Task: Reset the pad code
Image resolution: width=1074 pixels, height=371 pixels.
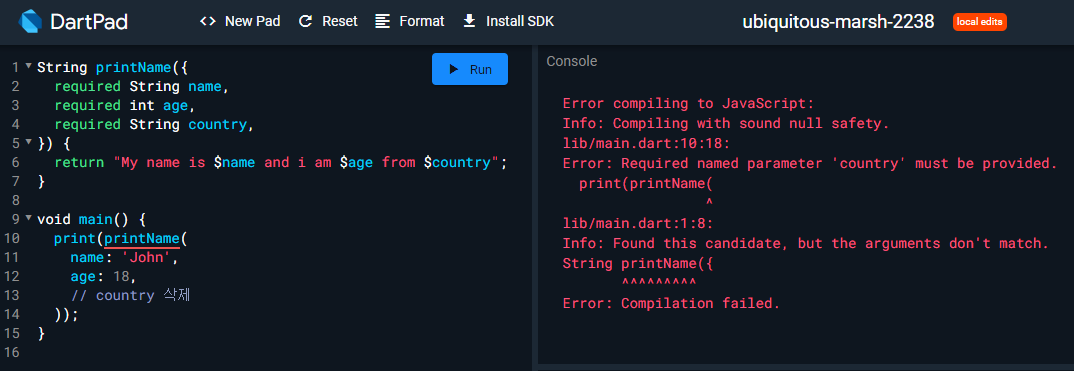Action: pyautogui.click(x=328, y=21)
